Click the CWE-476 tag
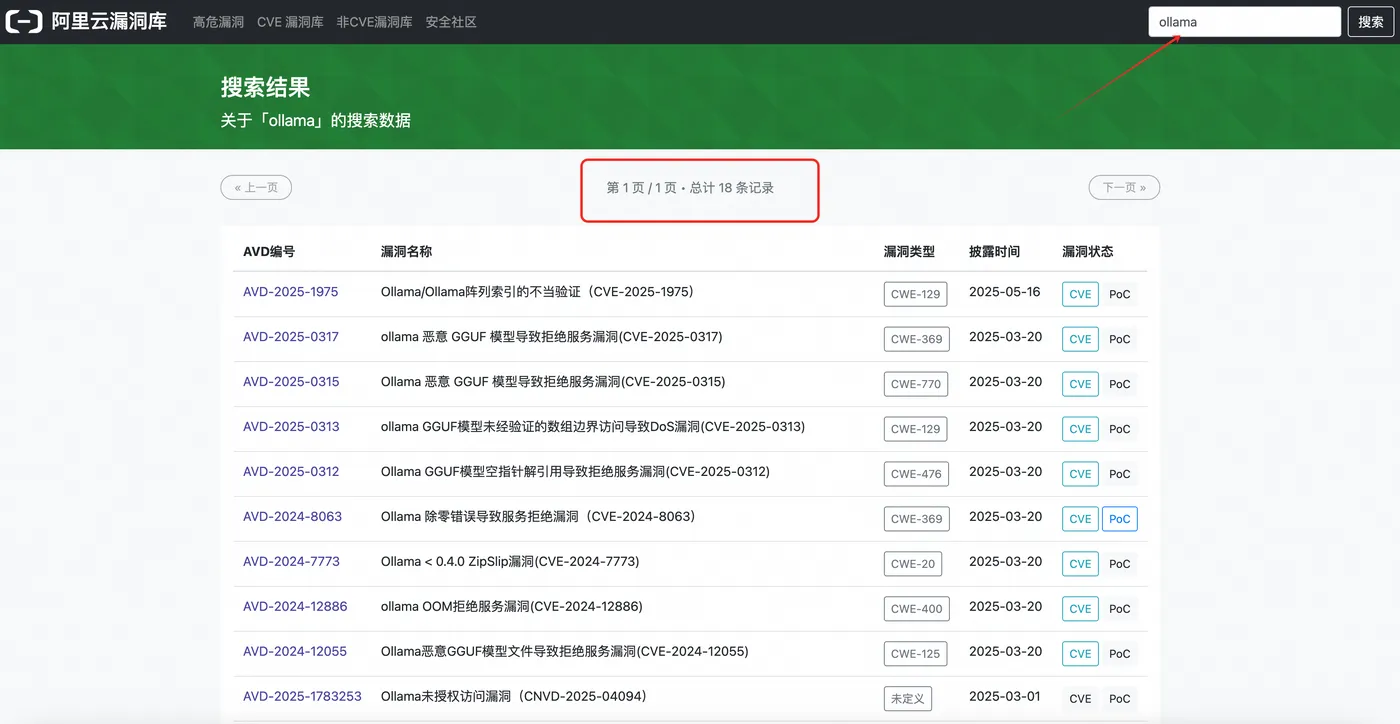 916,474
